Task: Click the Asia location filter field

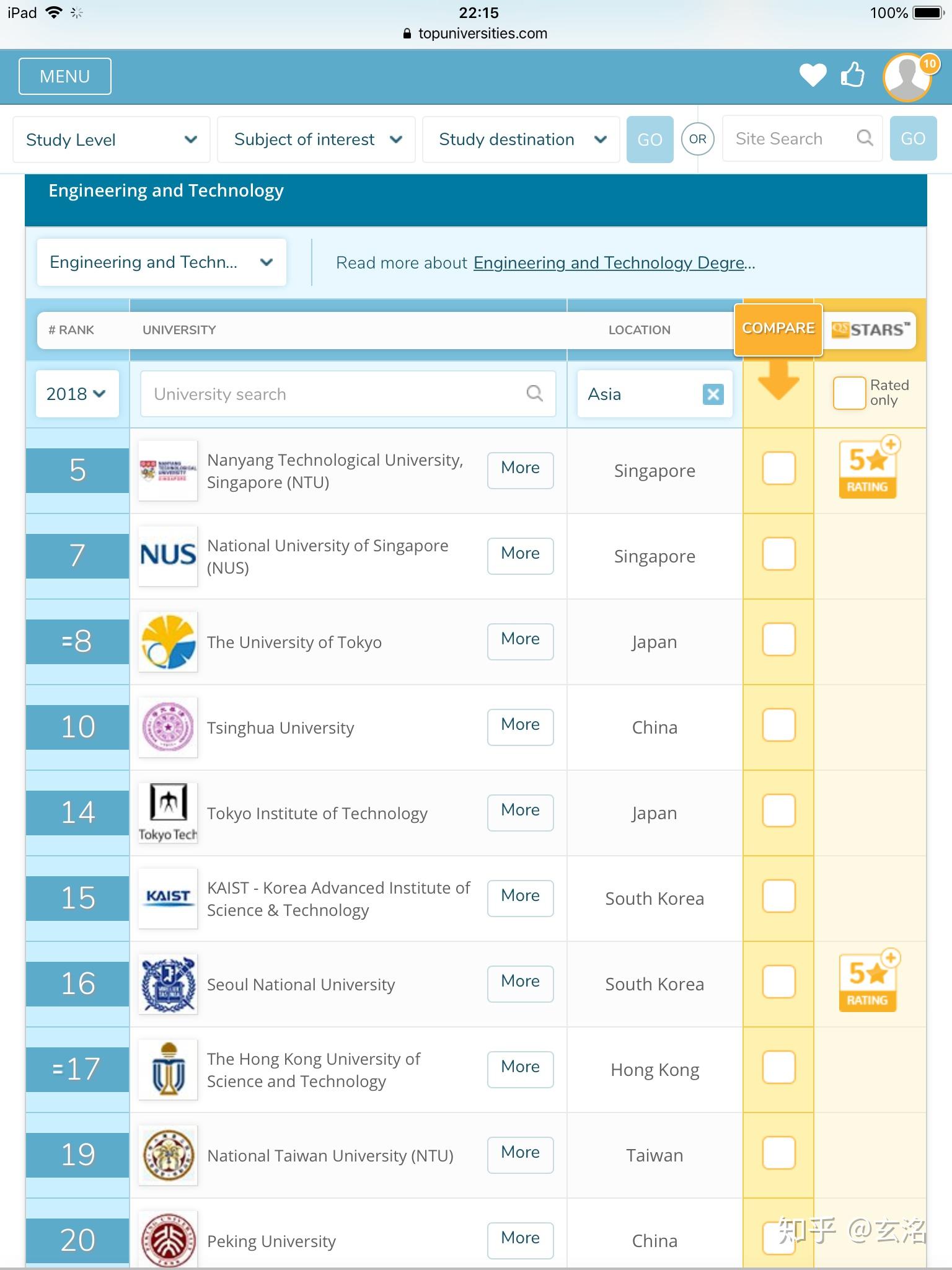Action: pyautogui.click(x=654, y=394)
